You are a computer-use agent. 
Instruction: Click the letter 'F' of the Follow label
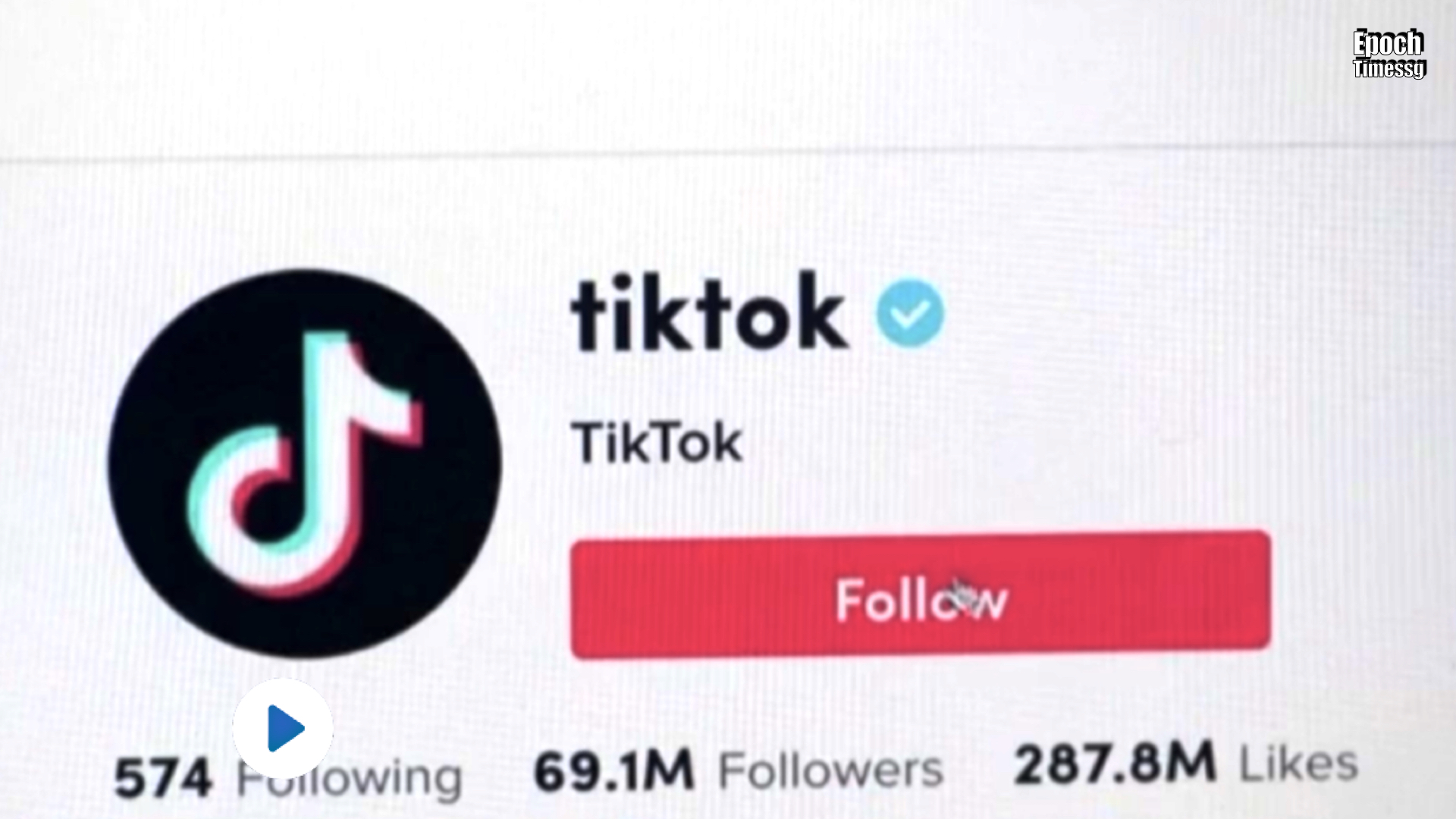(850, 601)
